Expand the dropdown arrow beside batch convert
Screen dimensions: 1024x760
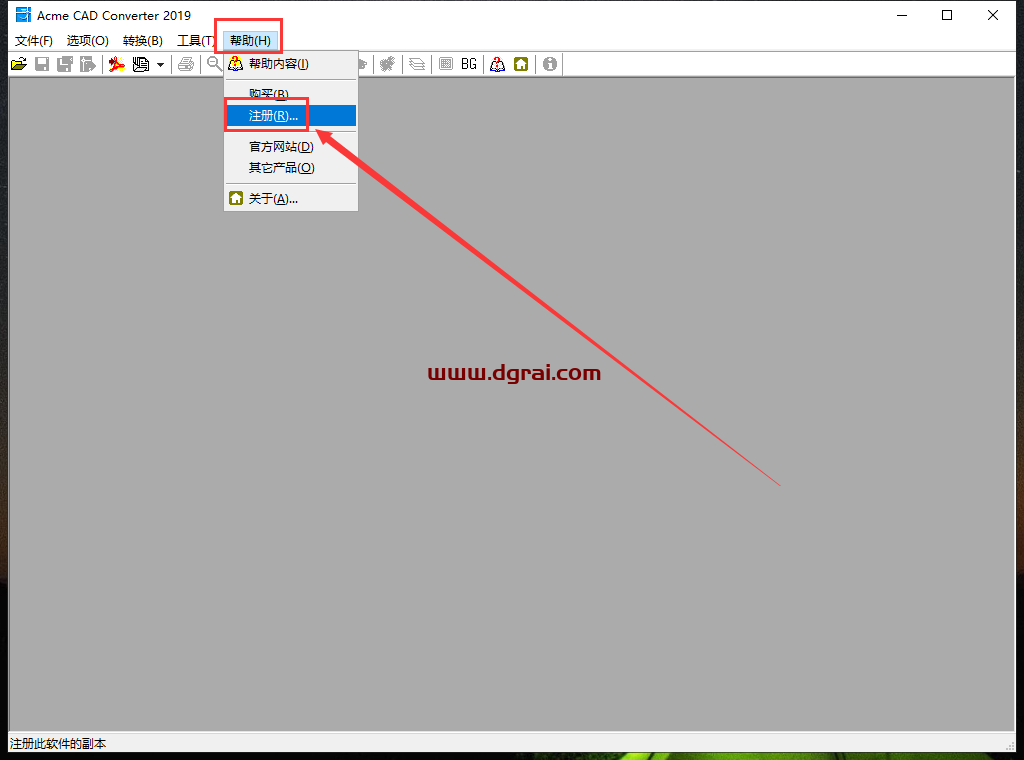click(x=160, y=65)
